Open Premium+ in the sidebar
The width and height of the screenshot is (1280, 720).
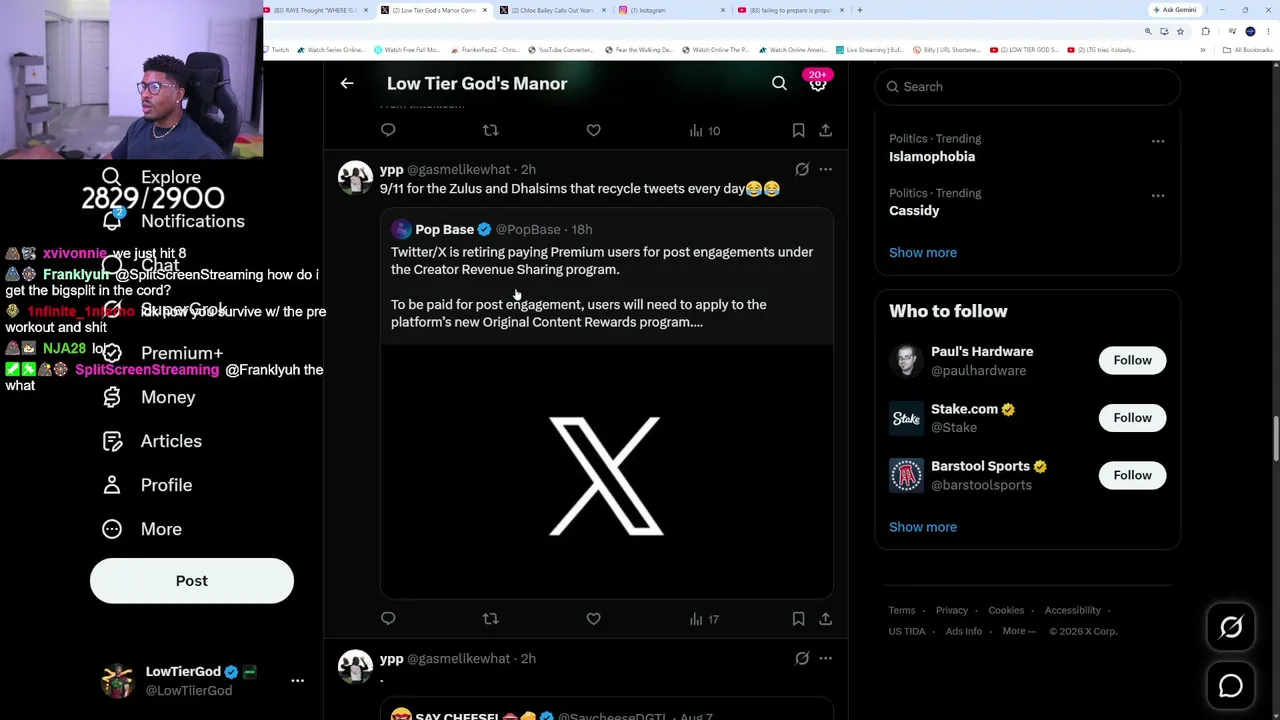pos(162,353)
